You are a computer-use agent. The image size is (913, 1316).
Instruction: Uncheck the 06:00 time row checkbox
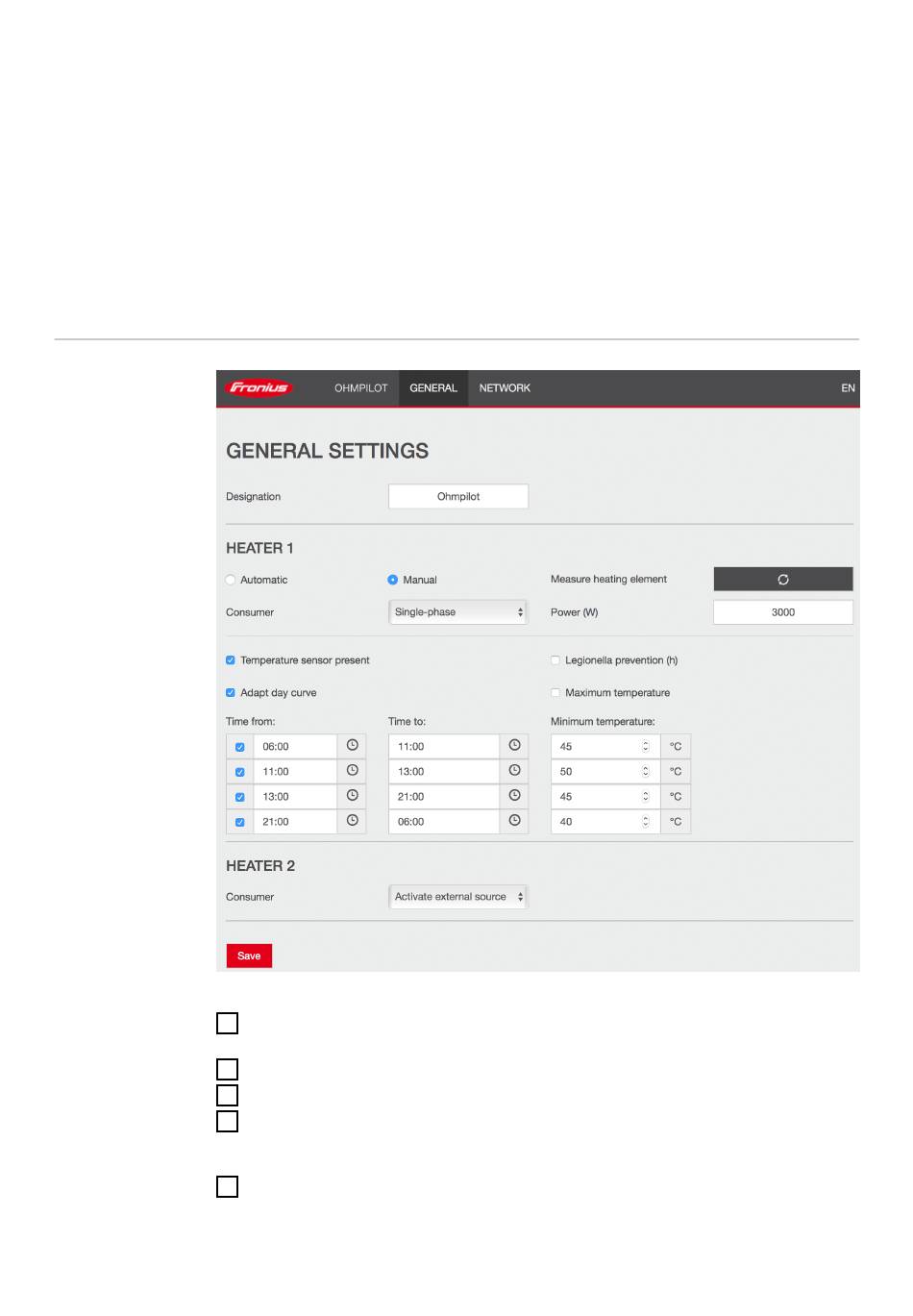tap(240, 747)
